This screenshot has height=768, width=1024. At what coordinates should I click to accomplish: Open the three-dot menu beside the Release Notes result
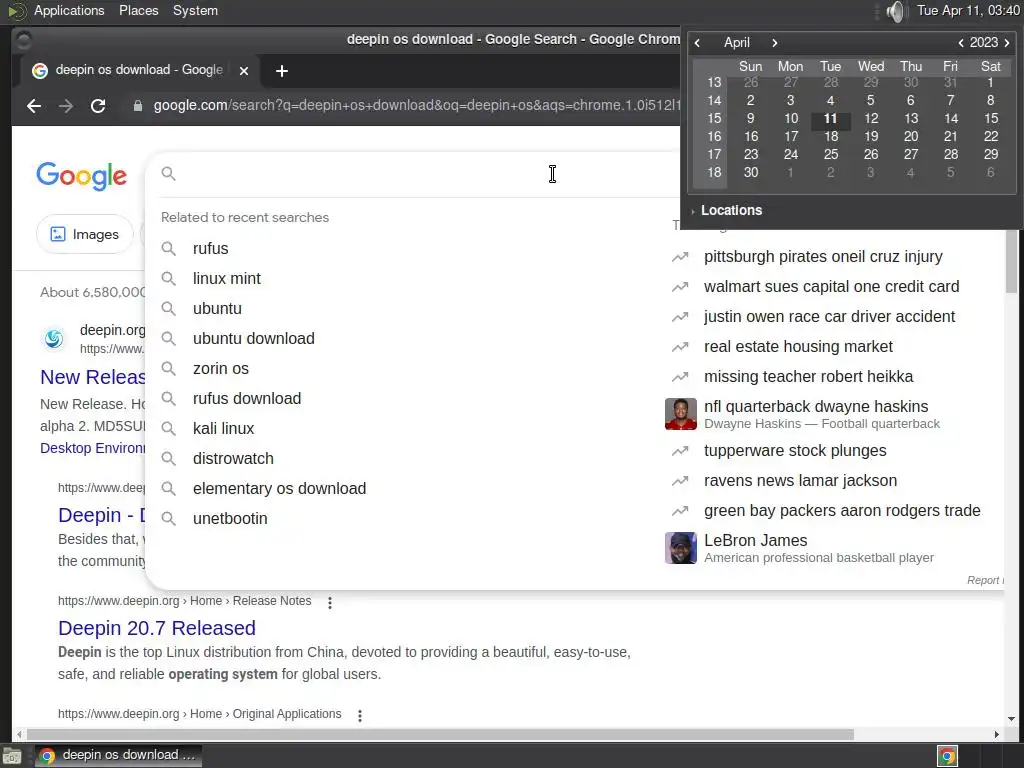point(330,603)
